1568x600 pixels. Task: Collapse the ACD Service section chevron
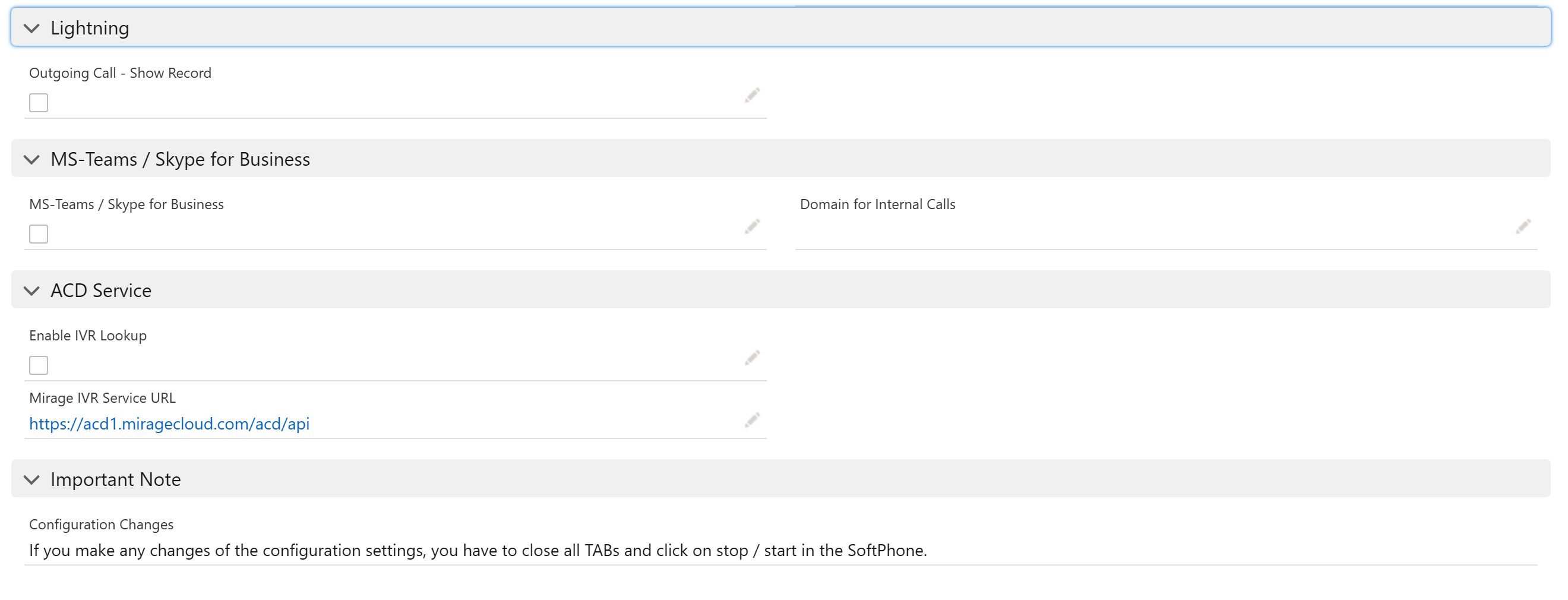[31, 291]
